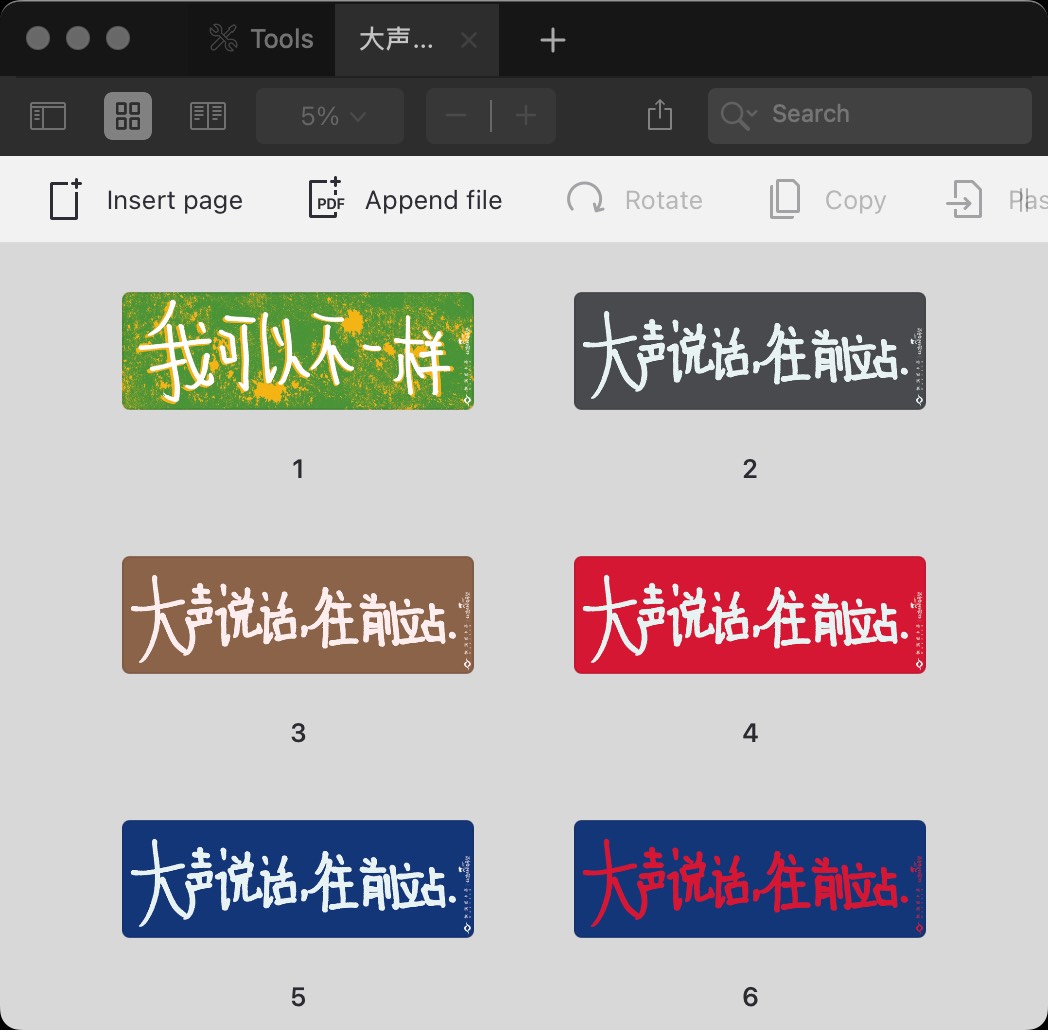
Task: Focus the Search input field
Action: point(890,116)
